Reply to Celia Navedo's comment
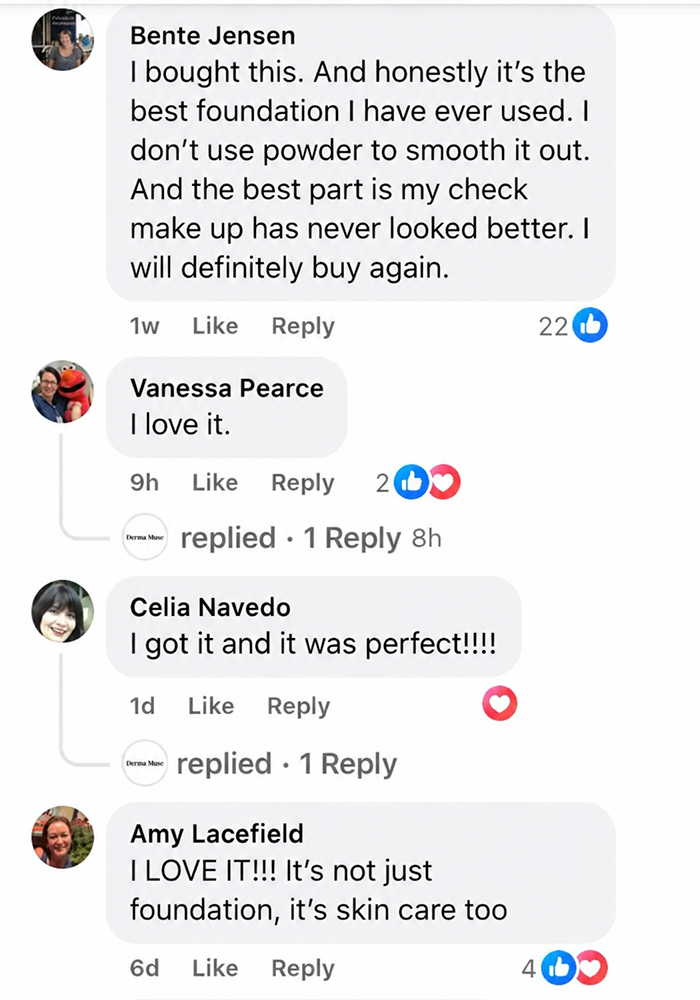The width and height of the screenshot is (700, 1000). point(298,707)
